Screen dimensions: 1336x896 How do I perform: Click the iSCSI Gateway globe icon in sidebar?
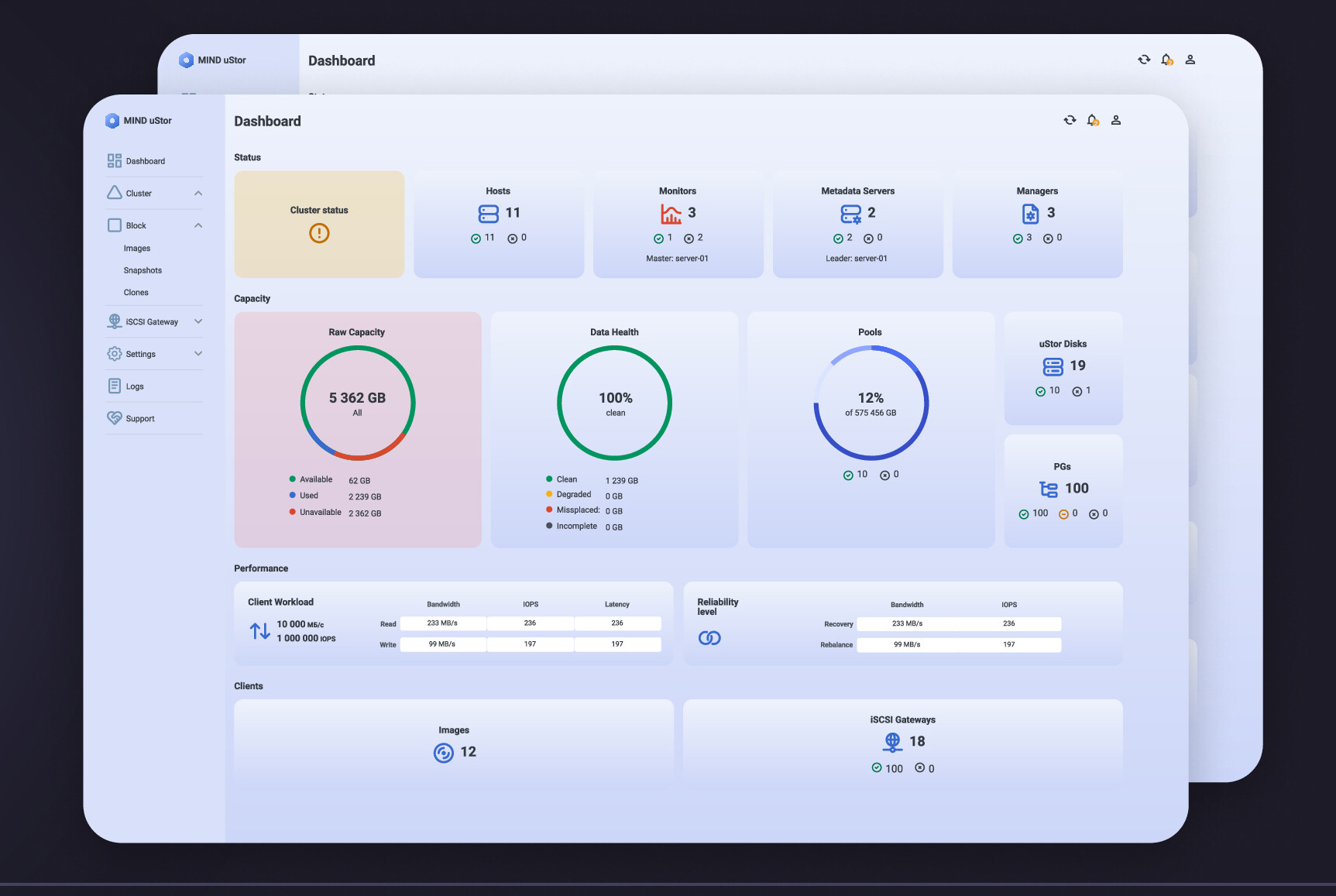[115, 321]
